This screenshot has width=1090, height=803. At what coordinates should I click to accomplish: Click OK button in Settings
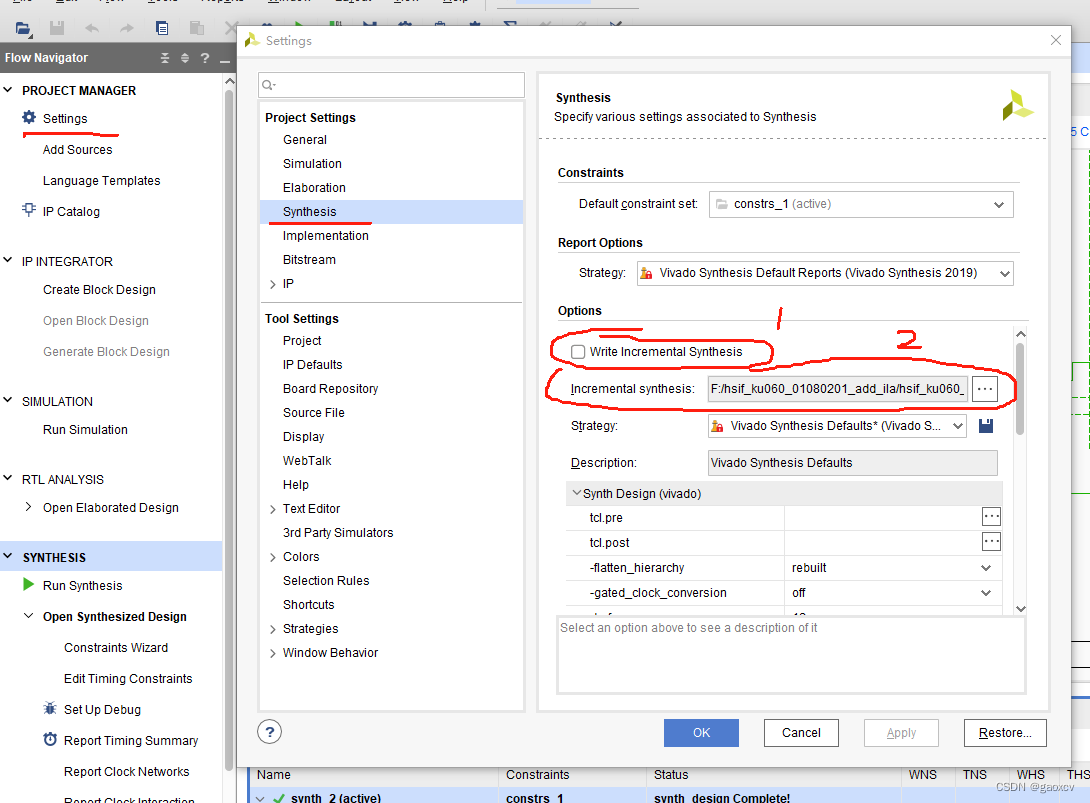coord(701,733)
